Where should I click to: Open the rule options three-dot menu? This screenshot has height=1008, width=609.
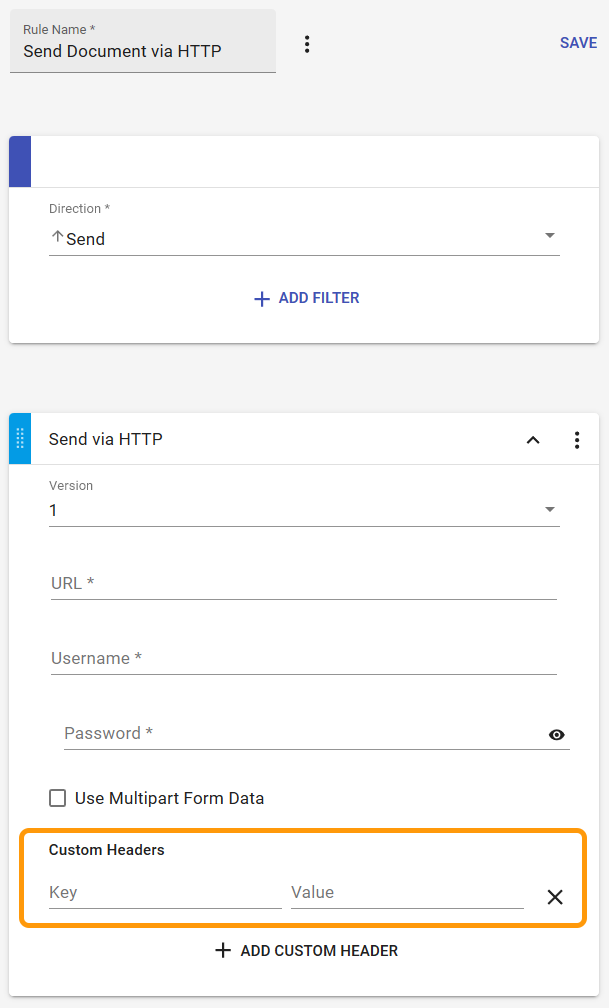307,44
